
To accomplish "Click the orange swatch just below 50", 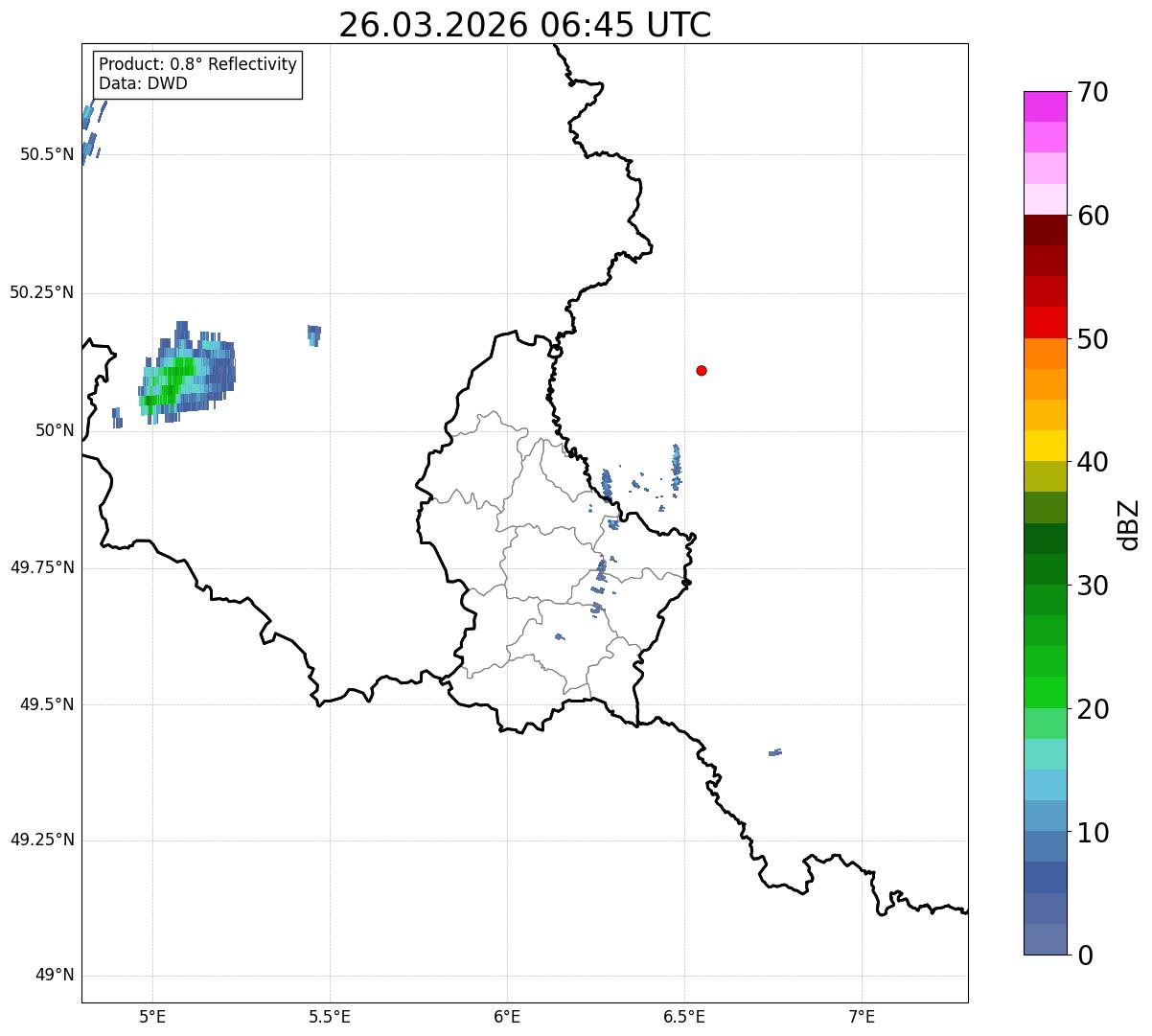I will [1045, 354].
